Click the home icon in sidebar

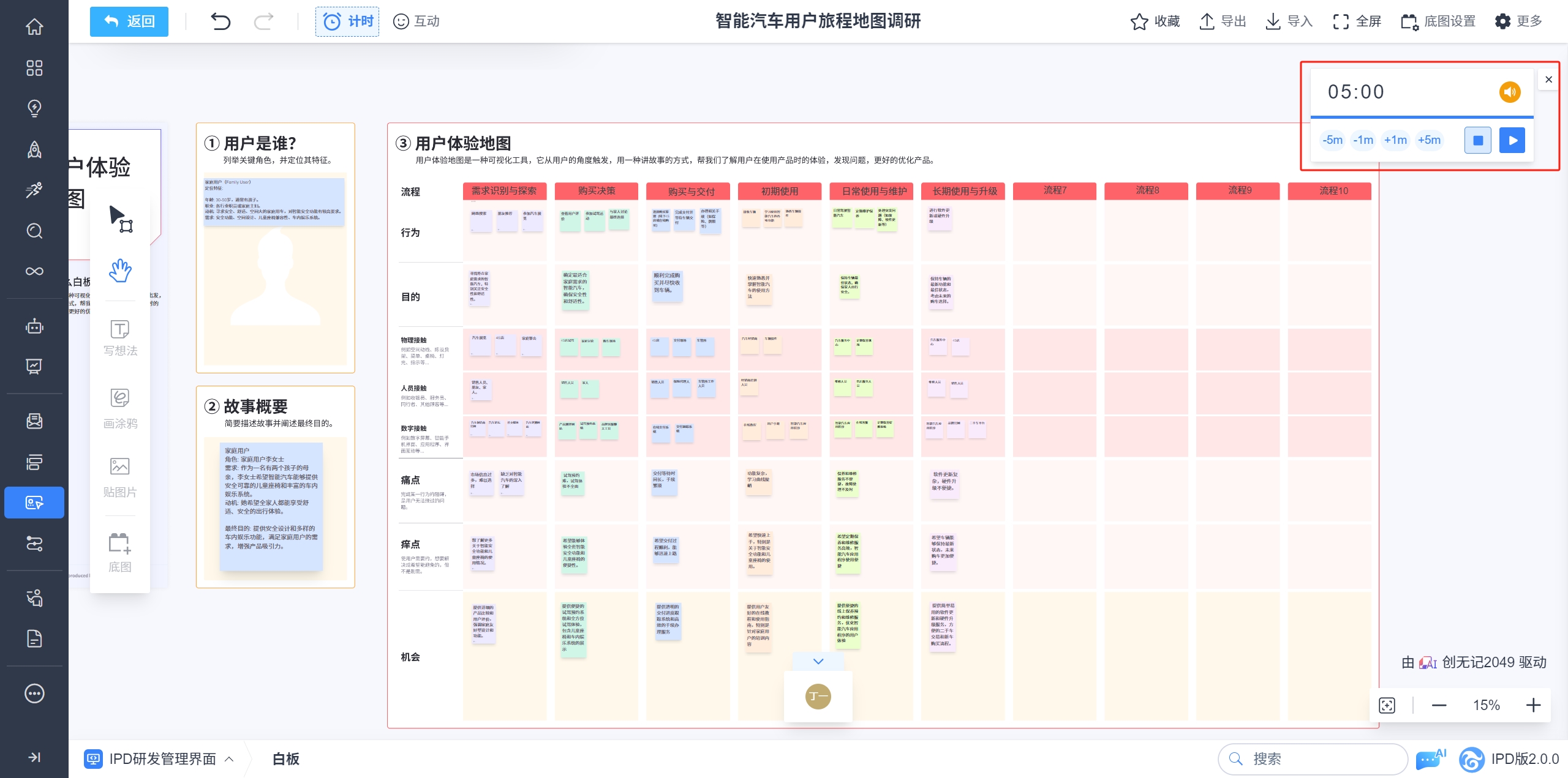(x=34, y=26)
